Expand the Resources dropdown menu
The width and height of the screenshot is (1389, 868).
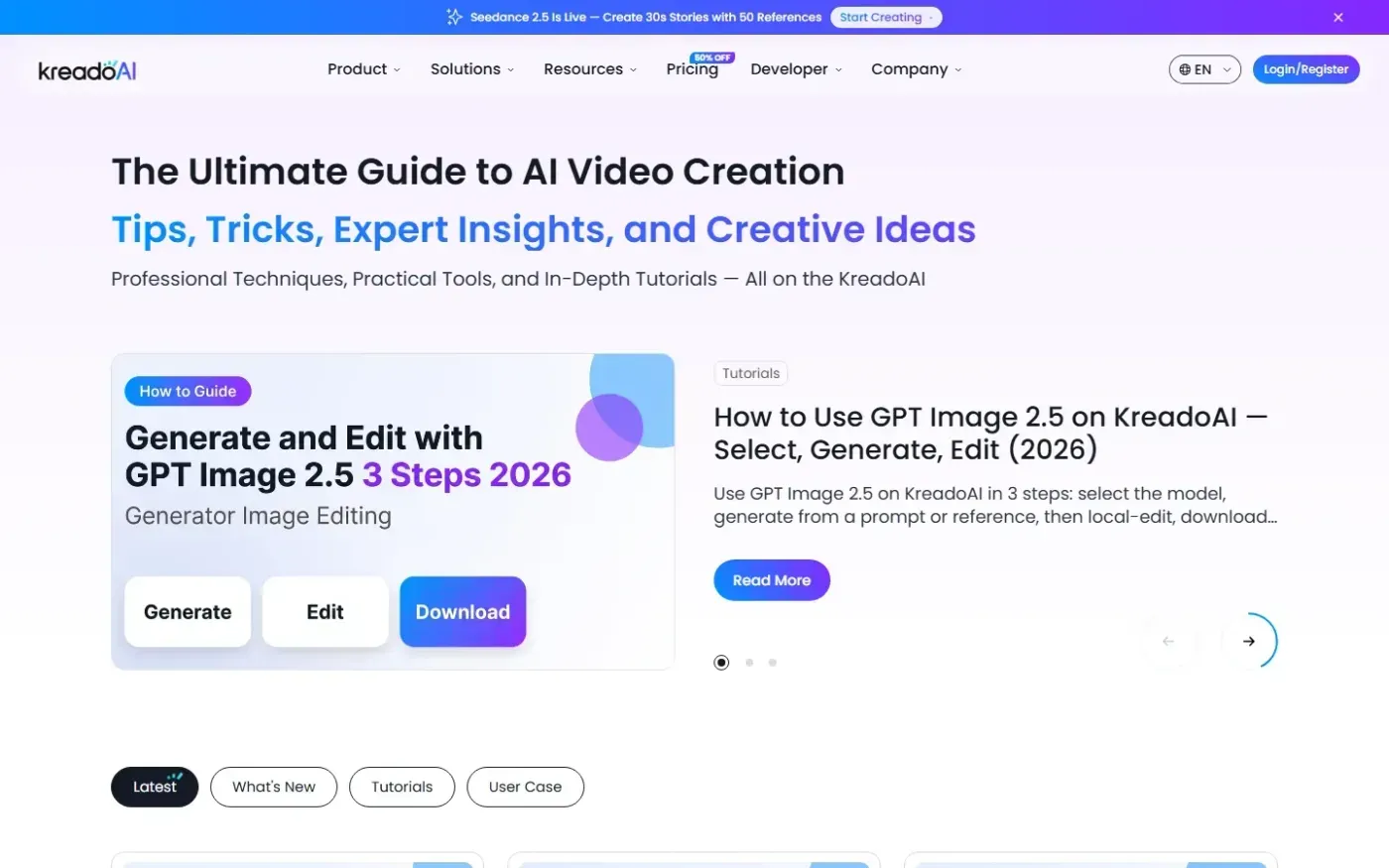(590, 69)
